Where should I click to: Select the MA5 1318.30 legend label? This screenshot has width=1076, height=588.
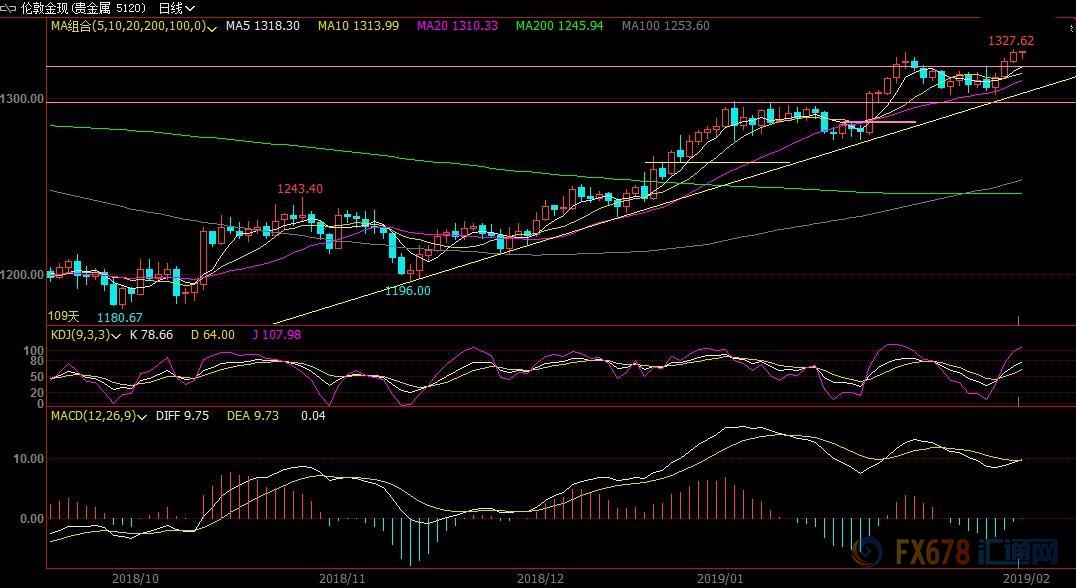coord(262,25)
